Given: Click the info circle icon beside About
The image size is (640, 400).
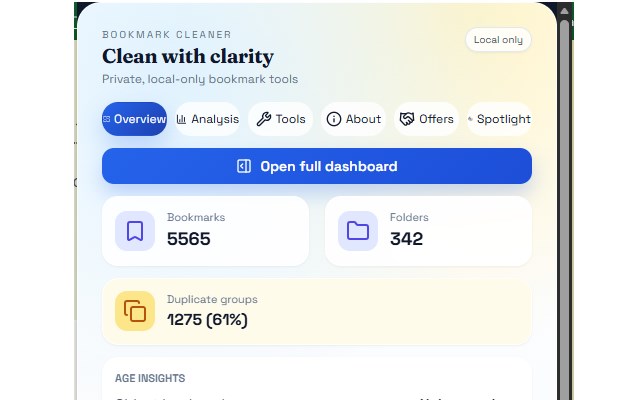Looking at the screenshot, I should click(x=334, y=119).
